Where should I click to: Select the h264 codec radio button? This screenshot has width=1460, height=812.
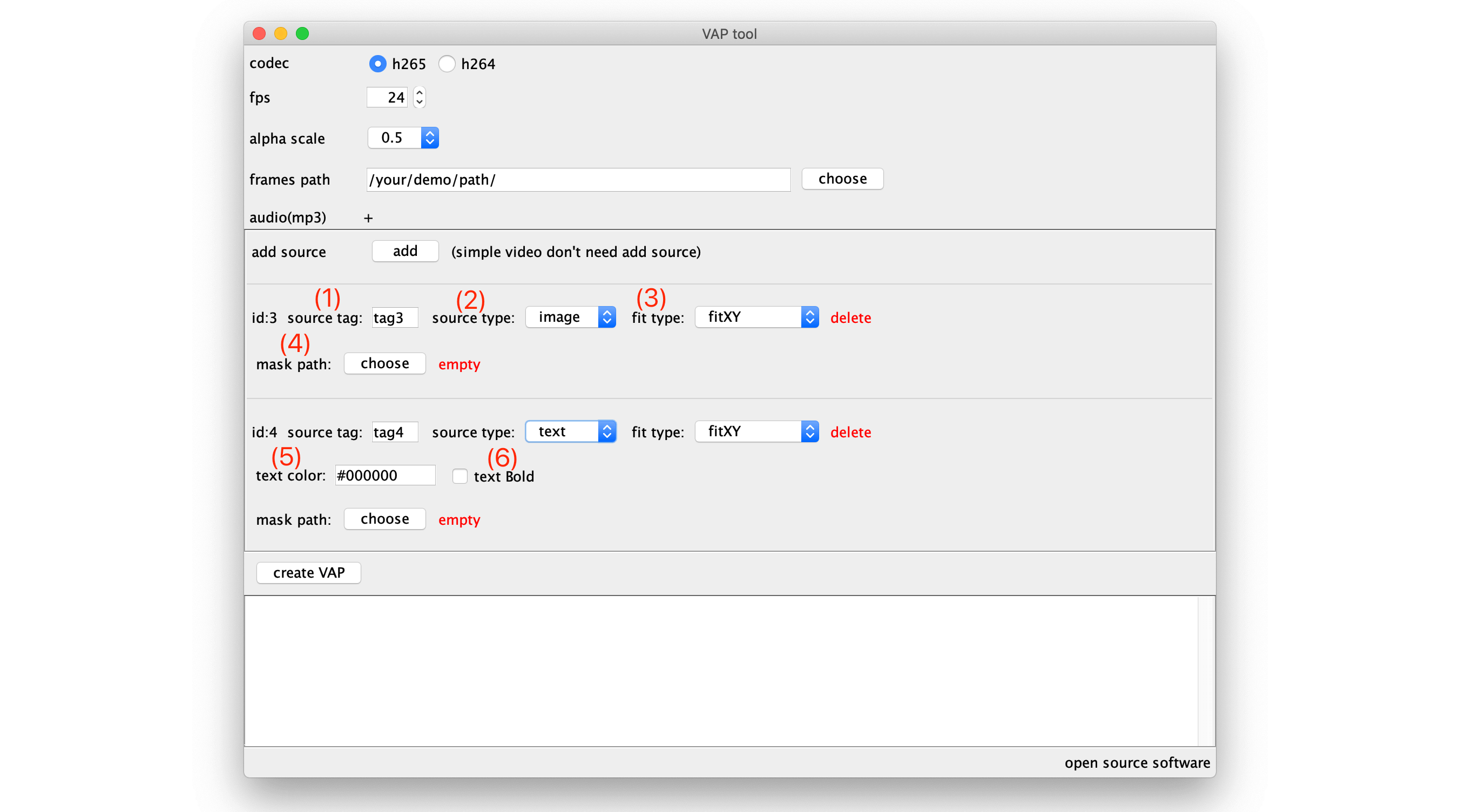447,64
